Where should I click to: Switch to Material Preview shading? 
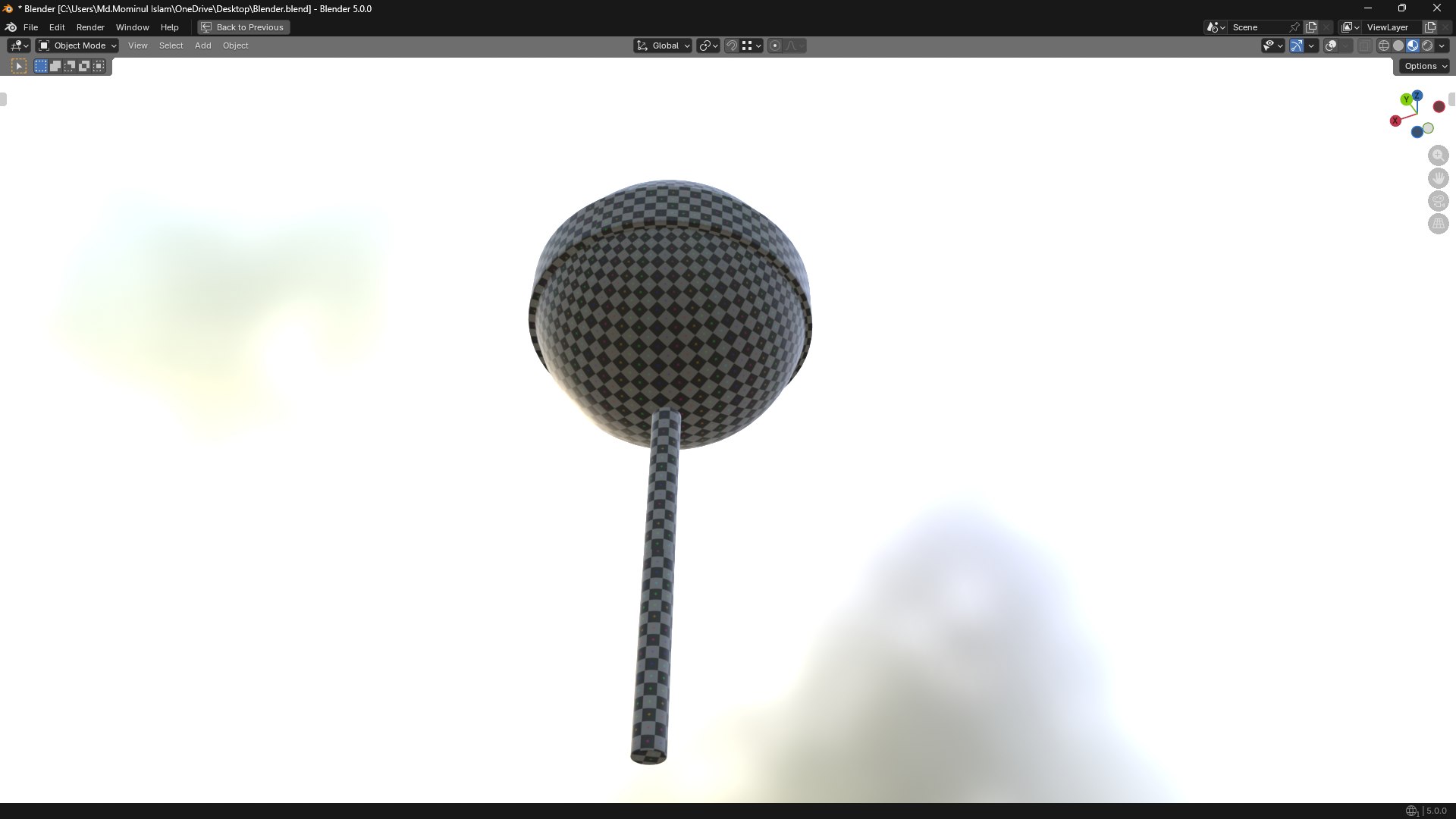click(x=1413, y=45)
